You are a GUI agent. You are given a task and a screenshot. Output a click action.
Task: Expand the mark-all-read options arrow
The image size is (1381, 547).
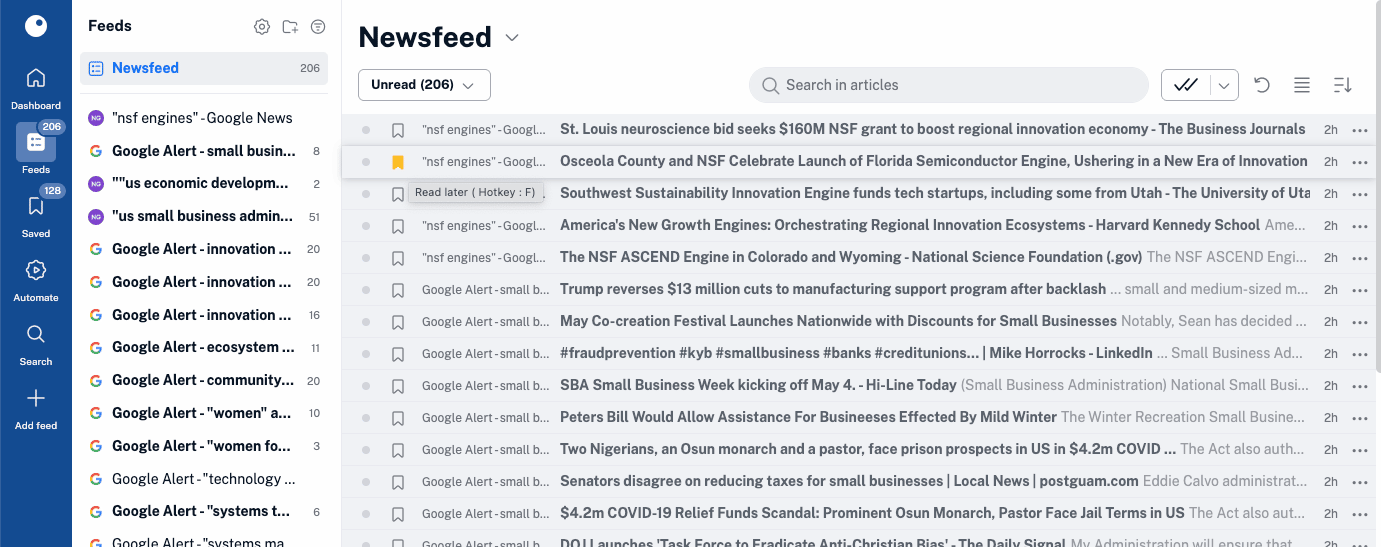click(x=1224, y=85)
